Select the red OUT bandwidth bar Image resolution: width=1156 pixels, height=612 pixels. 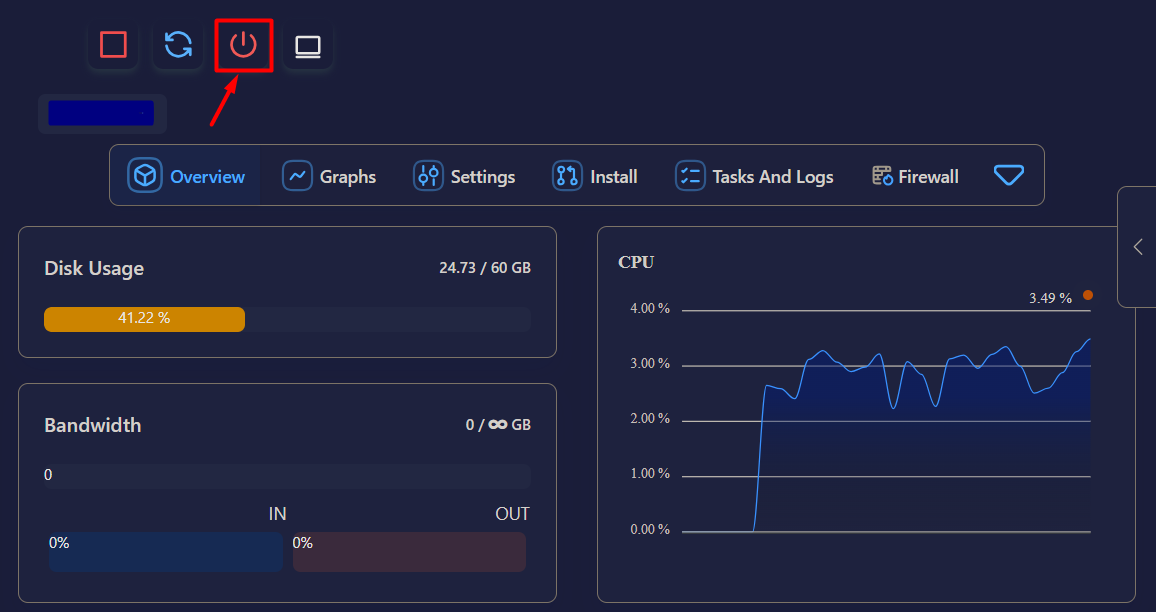click(x=409, y=552)
